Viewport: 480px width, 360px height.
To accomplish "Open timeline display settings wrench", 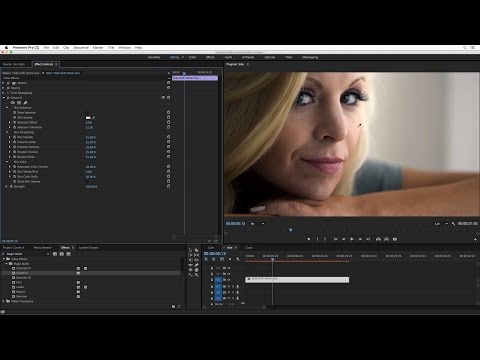I will (x=238, y=259).
